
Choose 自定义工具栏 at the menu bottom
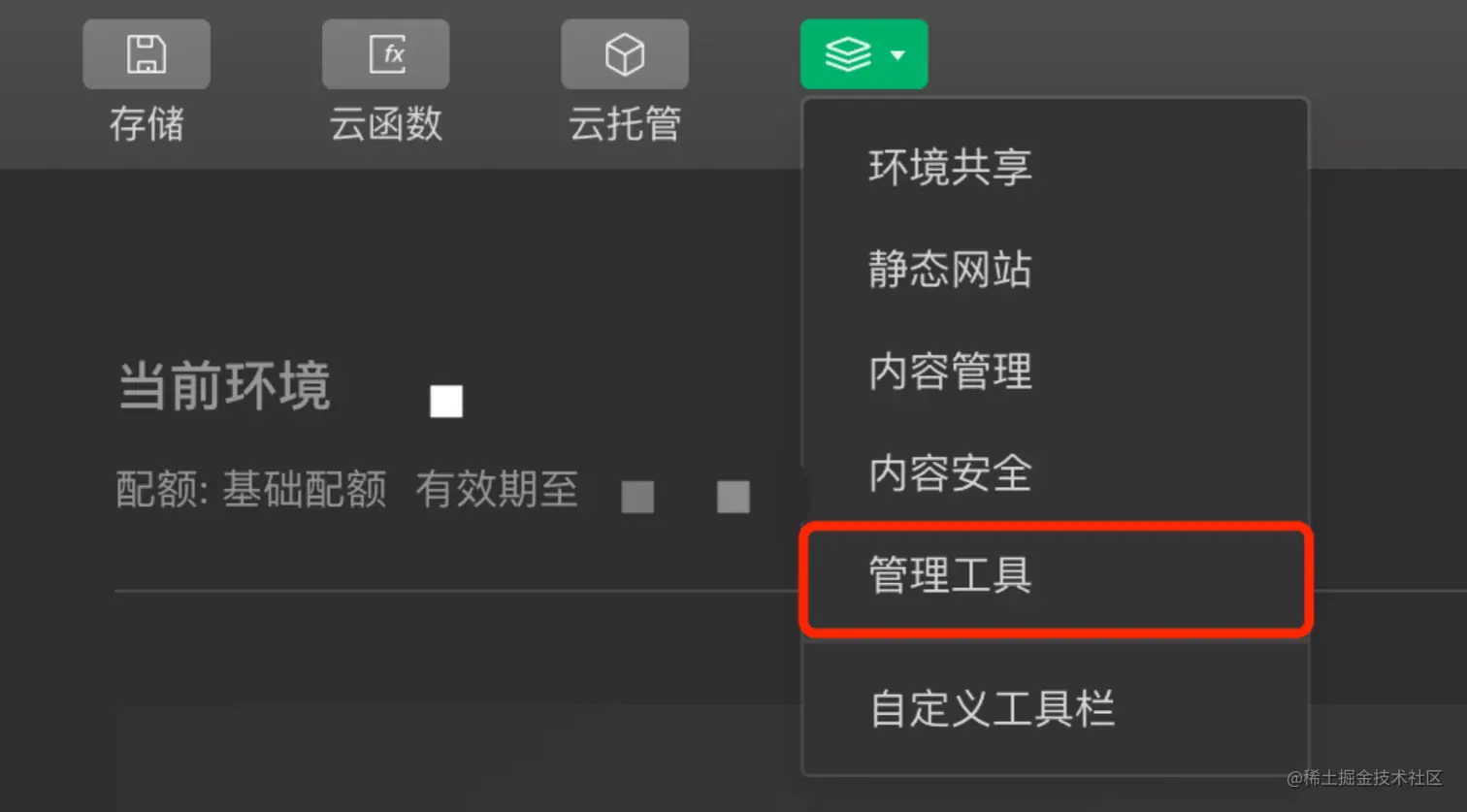click(1056, 709)
